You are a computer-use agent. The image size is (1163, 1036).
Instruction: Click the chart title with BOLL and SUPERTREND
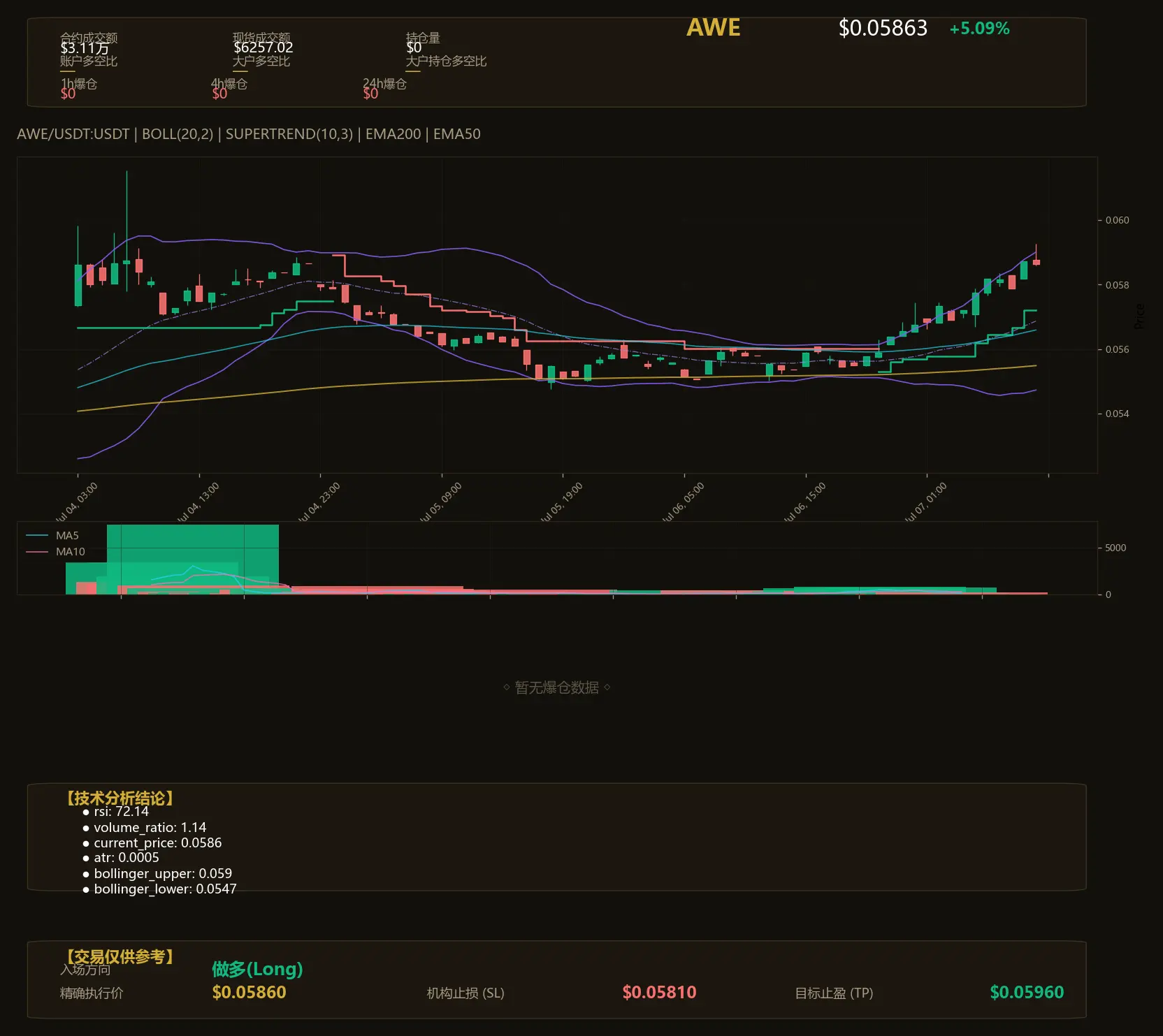pyautogui.click(x=249, y=134)
